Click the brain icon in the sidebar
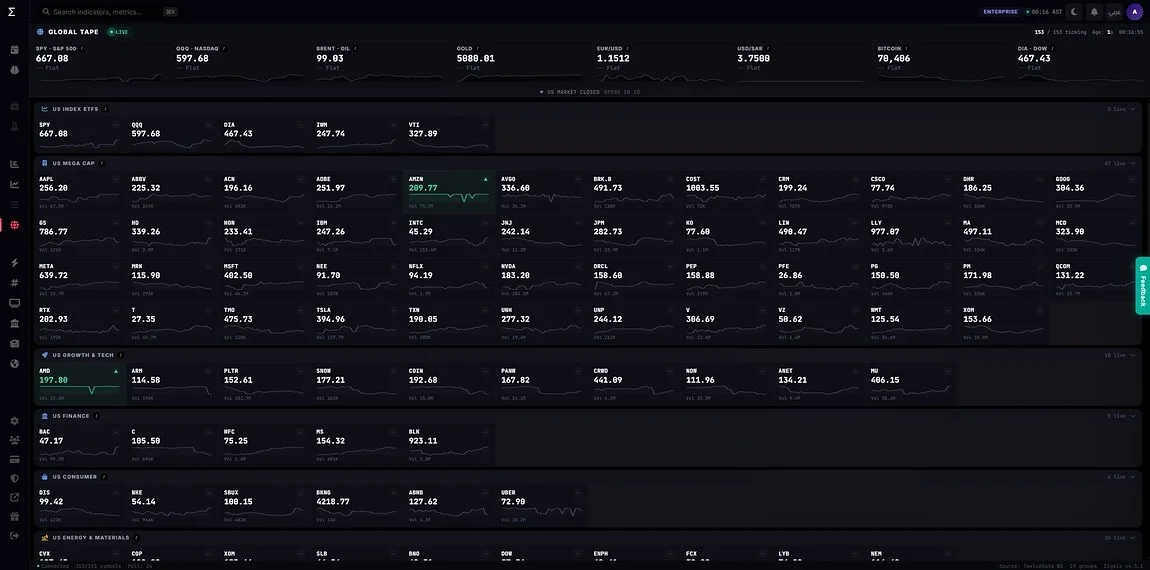Screen dimensions: 1150x570 (14, 69)
